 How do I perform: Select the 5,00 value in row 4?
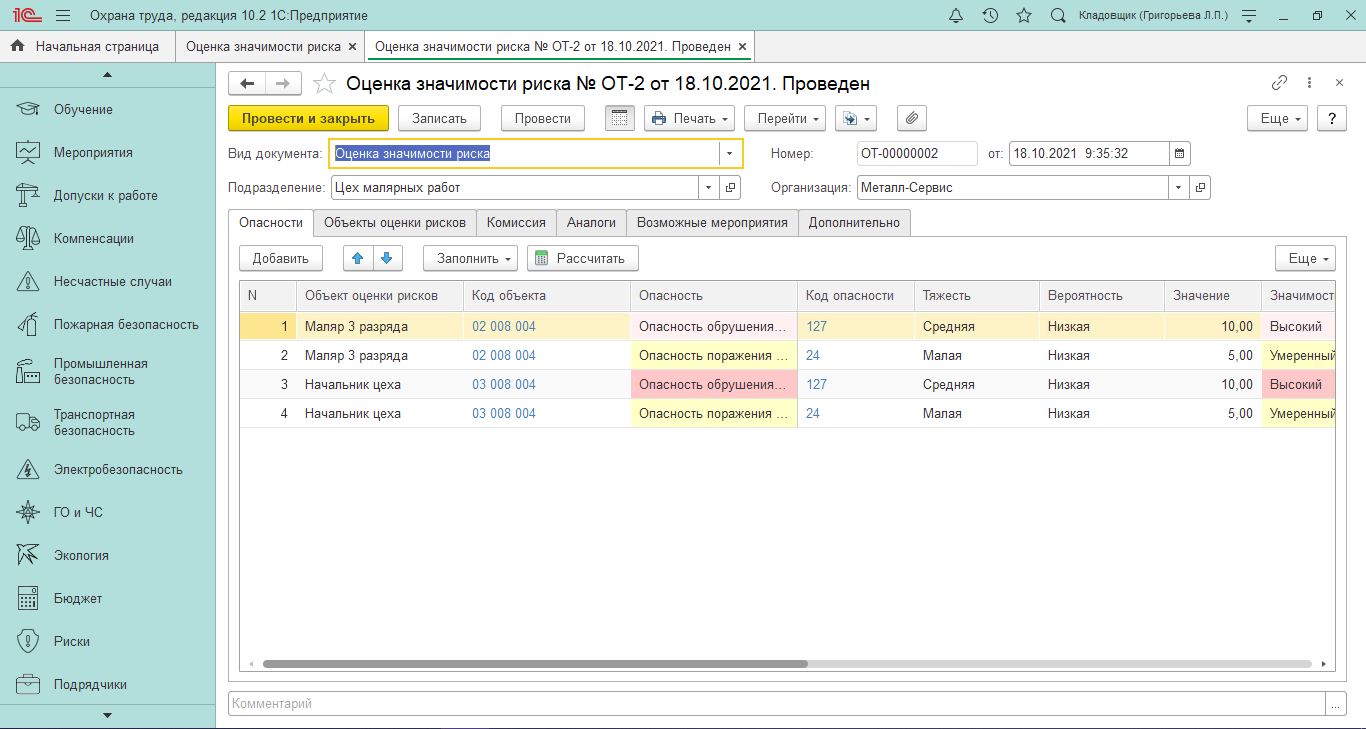coord(1212,413)
